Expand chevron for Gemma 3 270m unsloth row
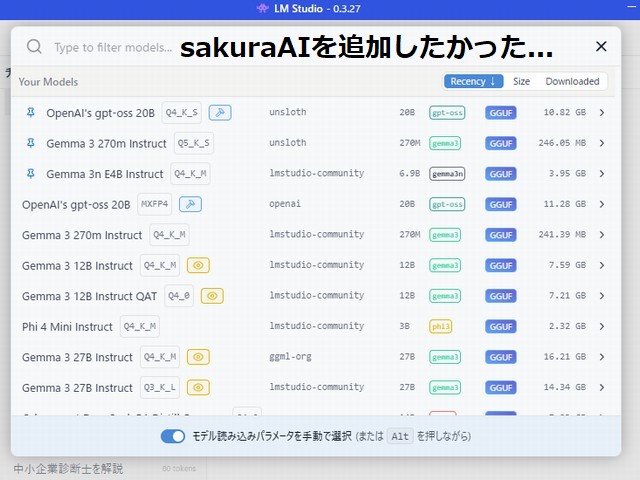 pyautogui.click(x=602, y=143)
